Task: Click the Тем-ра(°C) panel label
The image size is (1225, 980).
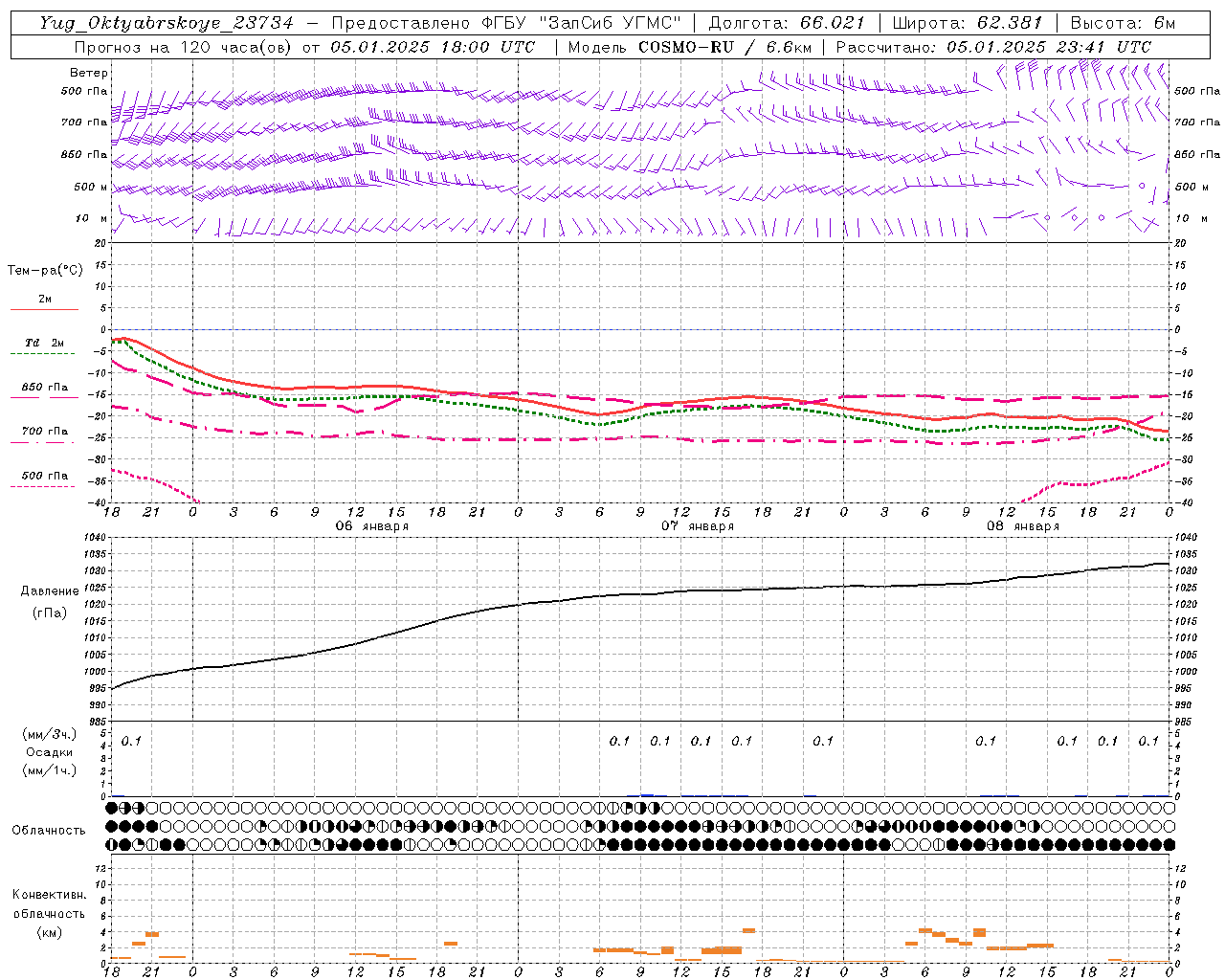Action: pos(45,271)
